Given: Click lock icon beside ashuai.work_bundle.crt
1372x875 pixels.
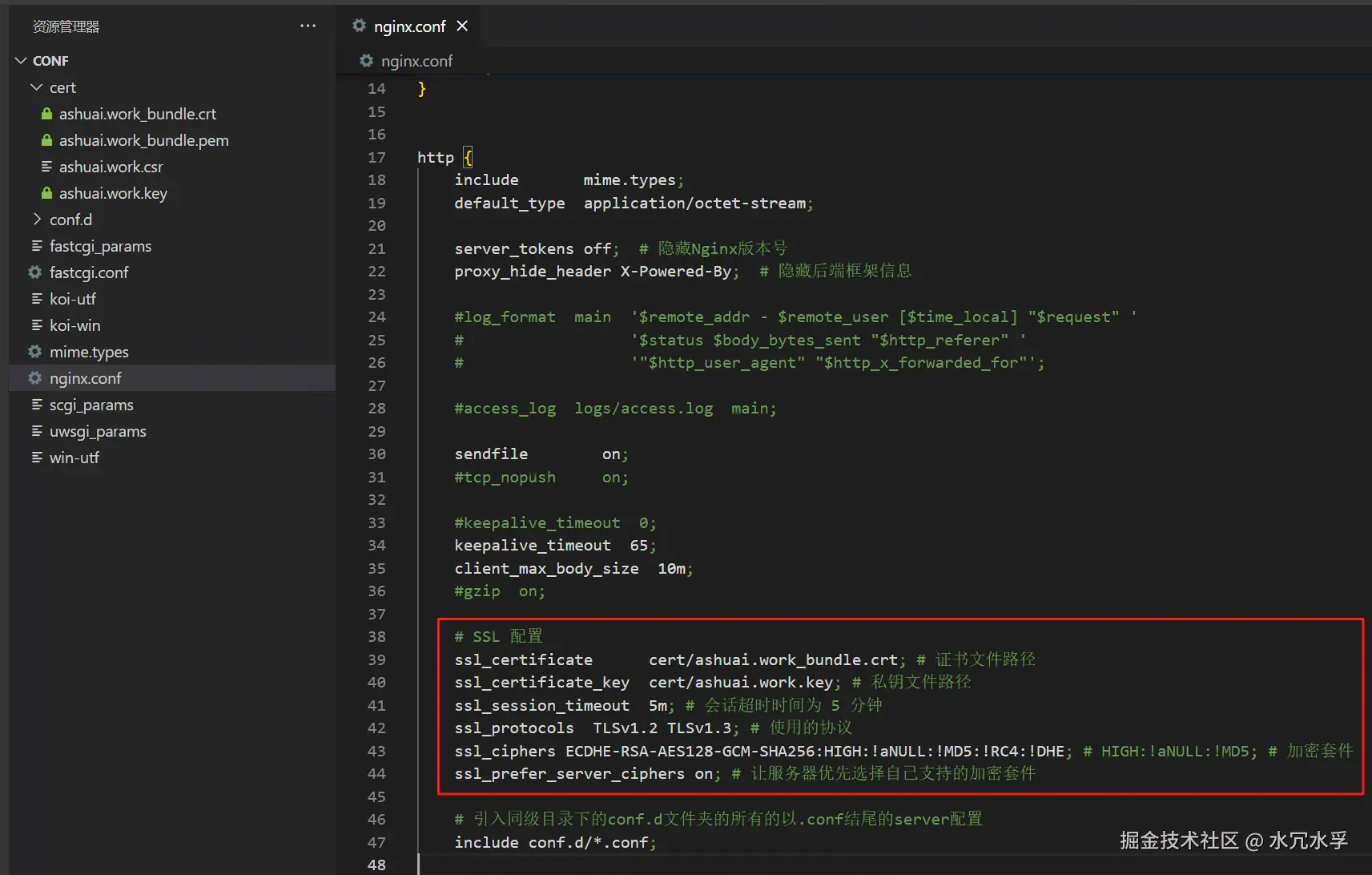Looking at the screenshot, I should pyautogui.click(x=46, y=114).
